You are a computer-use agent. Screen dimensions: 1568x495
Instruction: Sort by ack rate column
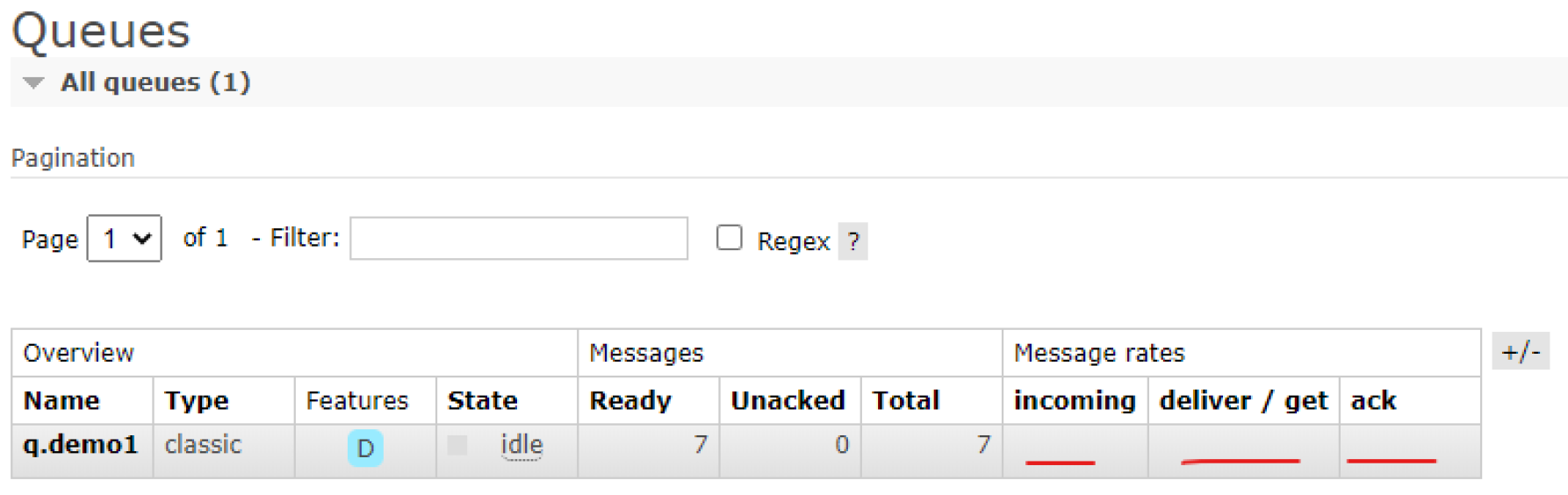pyautogui.click(x=1373, y=401)
